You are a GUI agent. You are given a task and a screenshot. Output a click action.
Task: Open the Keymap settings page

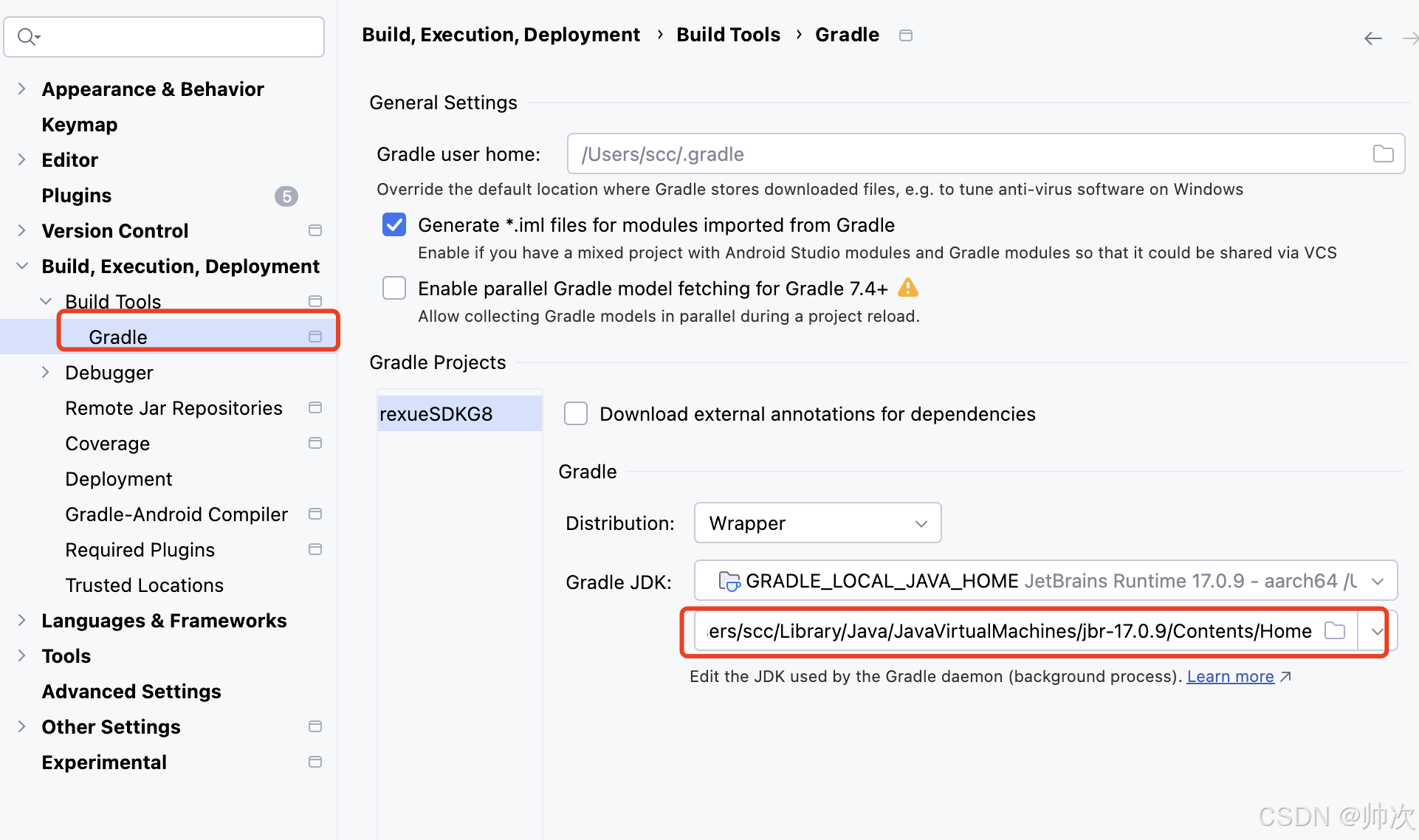[80, 125]
